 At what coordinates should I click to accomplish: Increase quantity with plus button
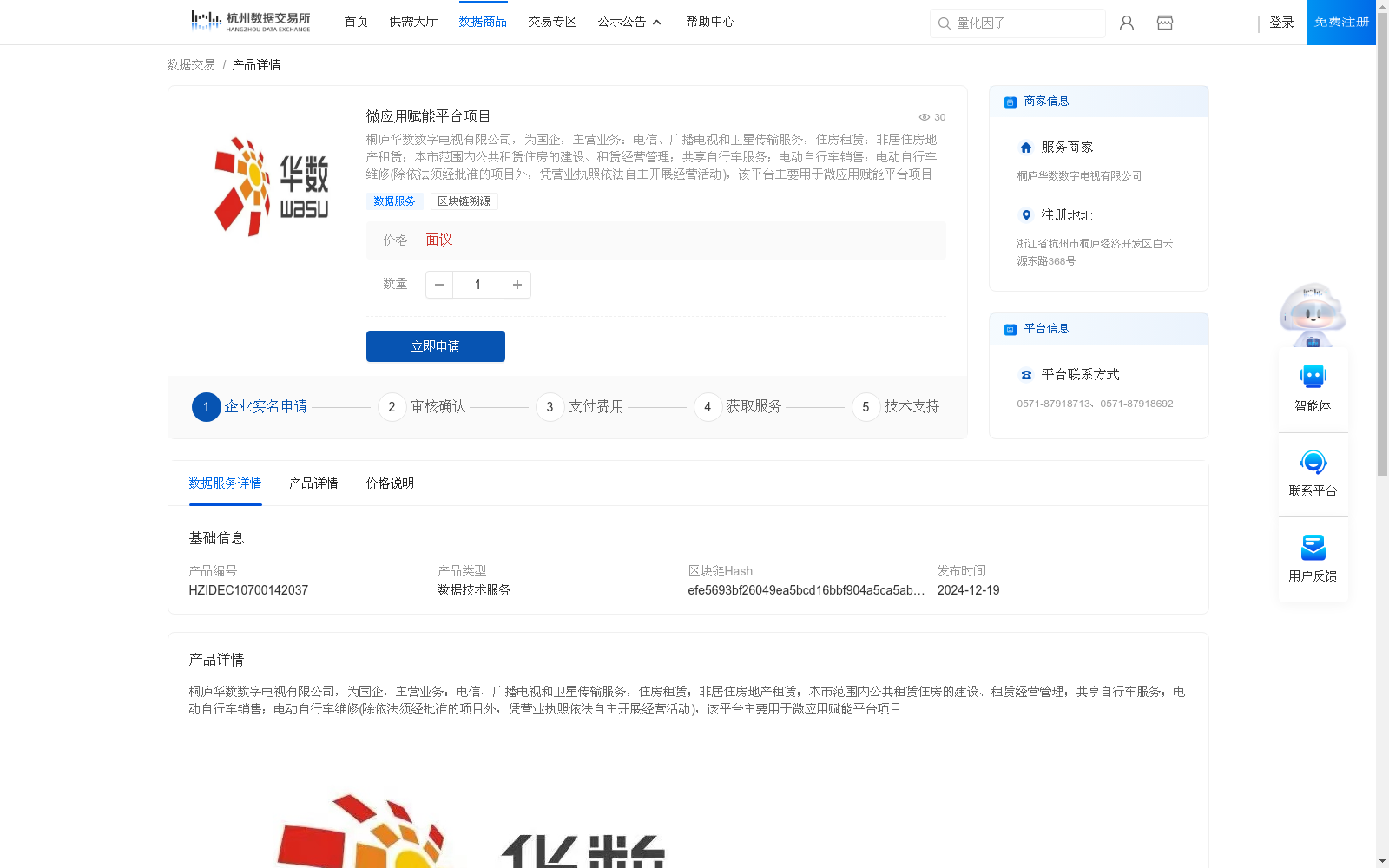[517, 285]
